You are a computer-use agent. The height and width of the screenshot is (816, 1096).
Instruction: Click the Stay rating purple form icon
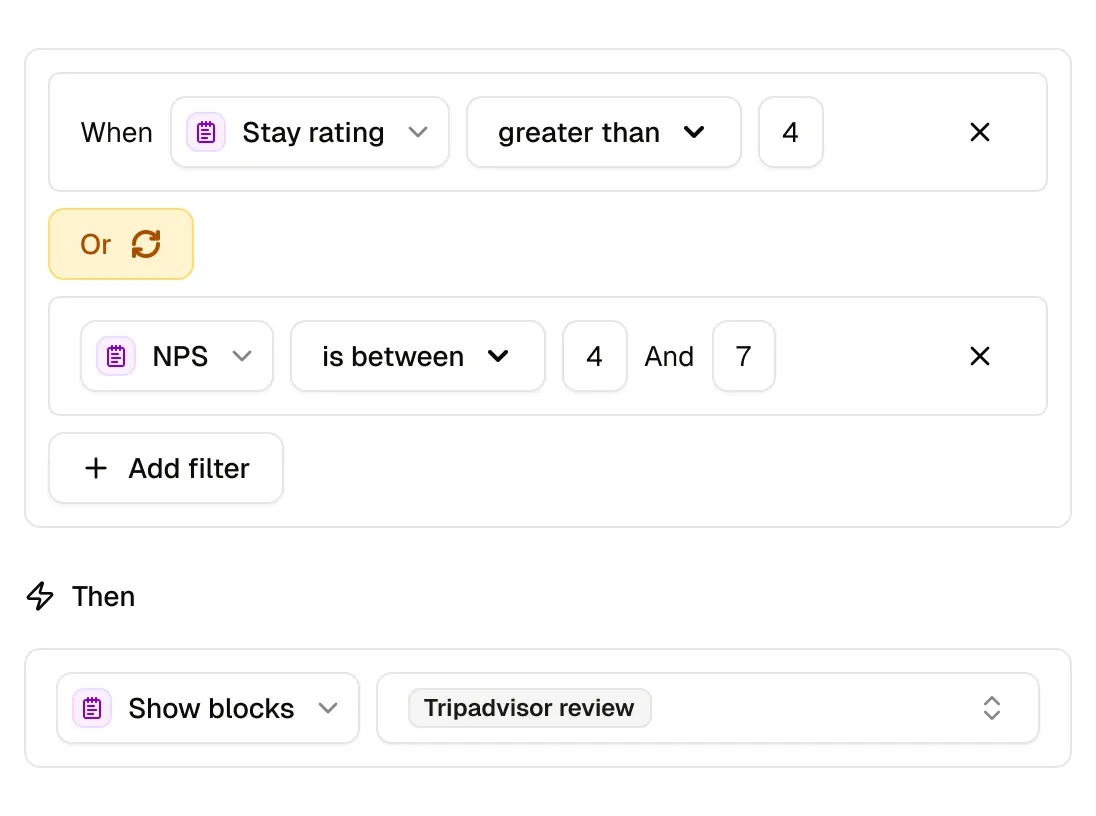(206, 132)
